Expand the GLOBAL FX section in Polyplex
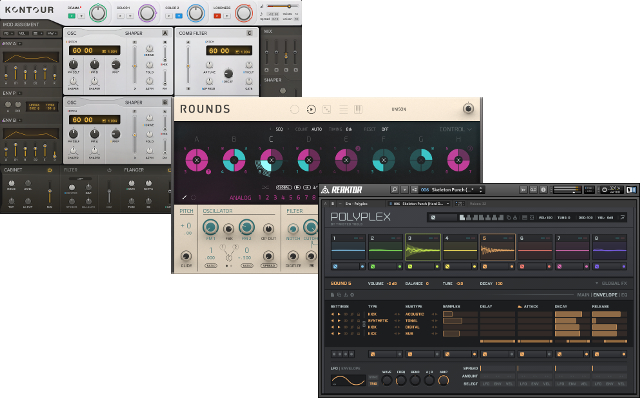Image resolution: width=640 pixels, height=398 pixels. click(x=611, y=283)
